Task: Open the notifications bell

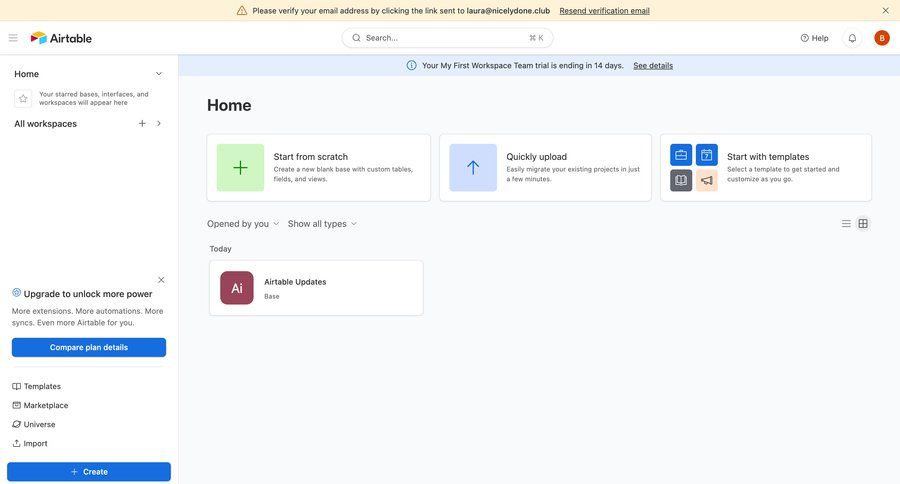Action: (x=852, y=38)
